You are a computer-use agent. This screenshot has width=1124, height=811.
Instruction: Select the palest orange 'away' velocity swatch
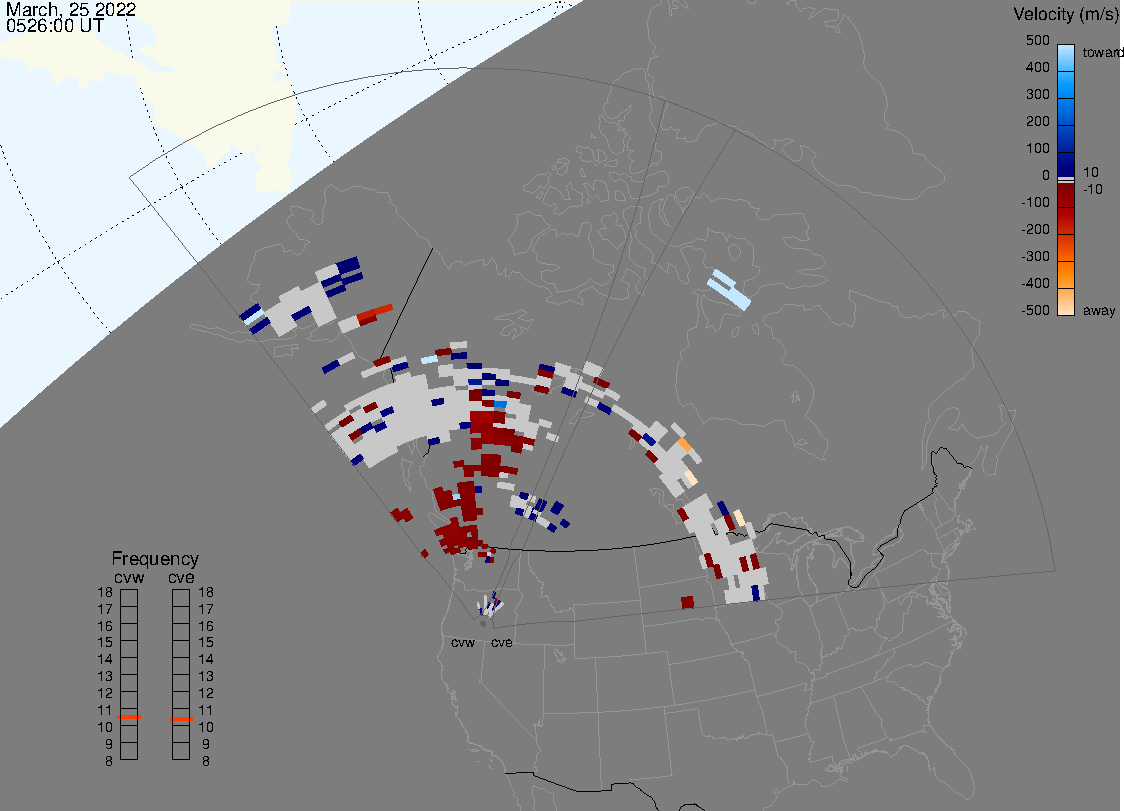(x=1066, y=302)
